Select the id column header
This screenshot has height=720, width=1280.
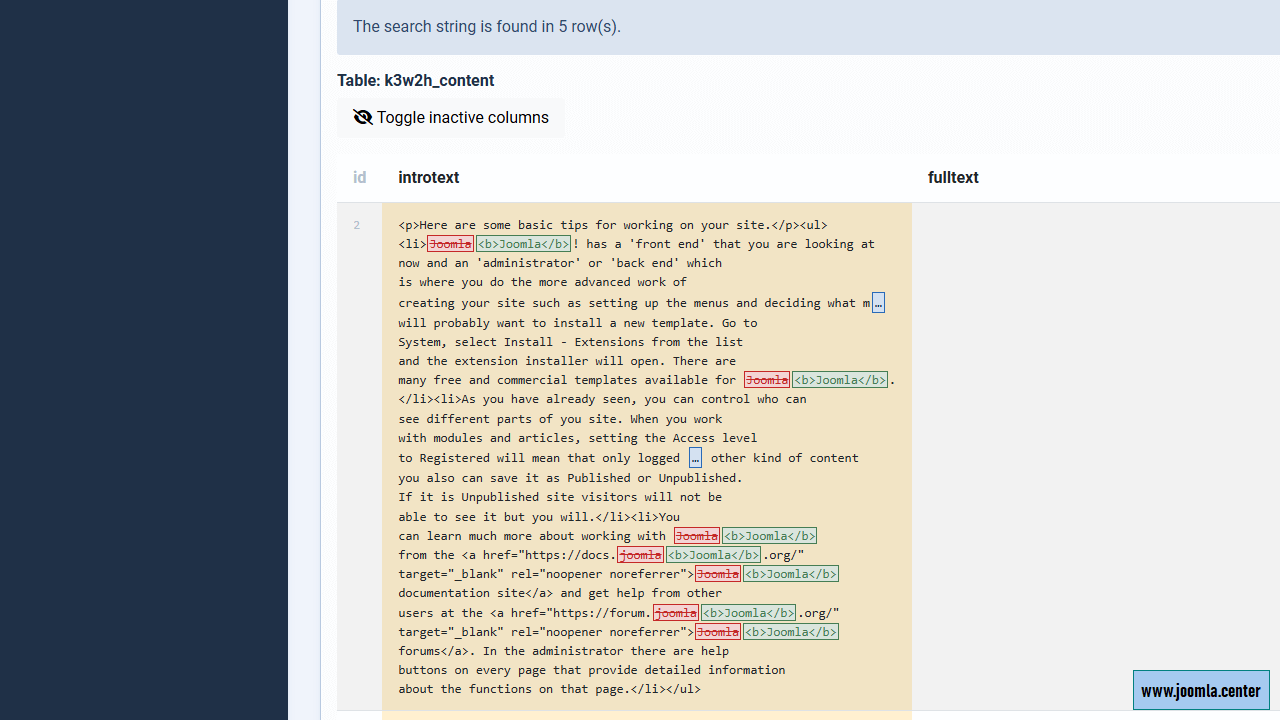coord(360,178)
